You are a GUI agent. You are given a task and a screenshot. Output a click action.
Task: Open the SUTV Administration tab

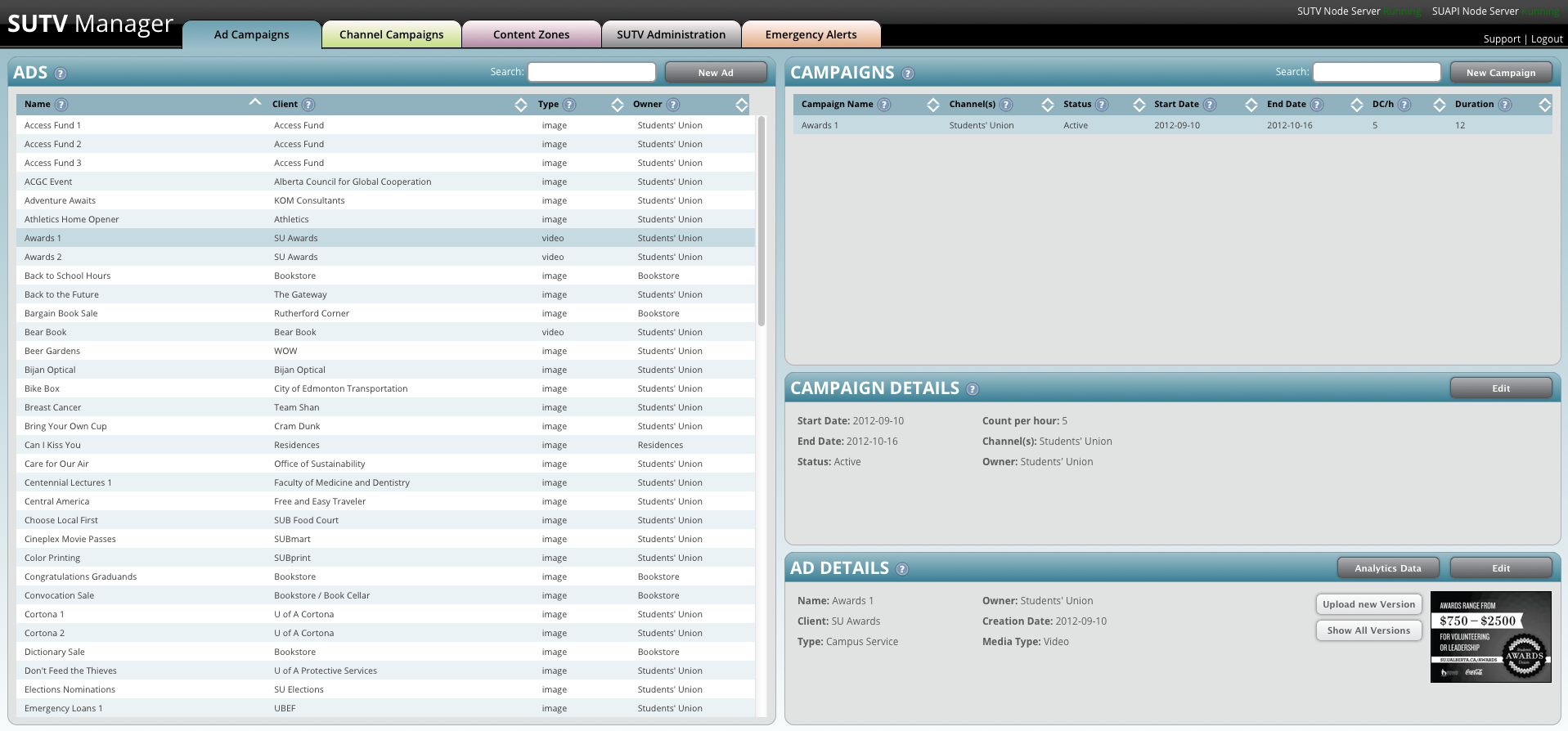click(x=672, y=35)
